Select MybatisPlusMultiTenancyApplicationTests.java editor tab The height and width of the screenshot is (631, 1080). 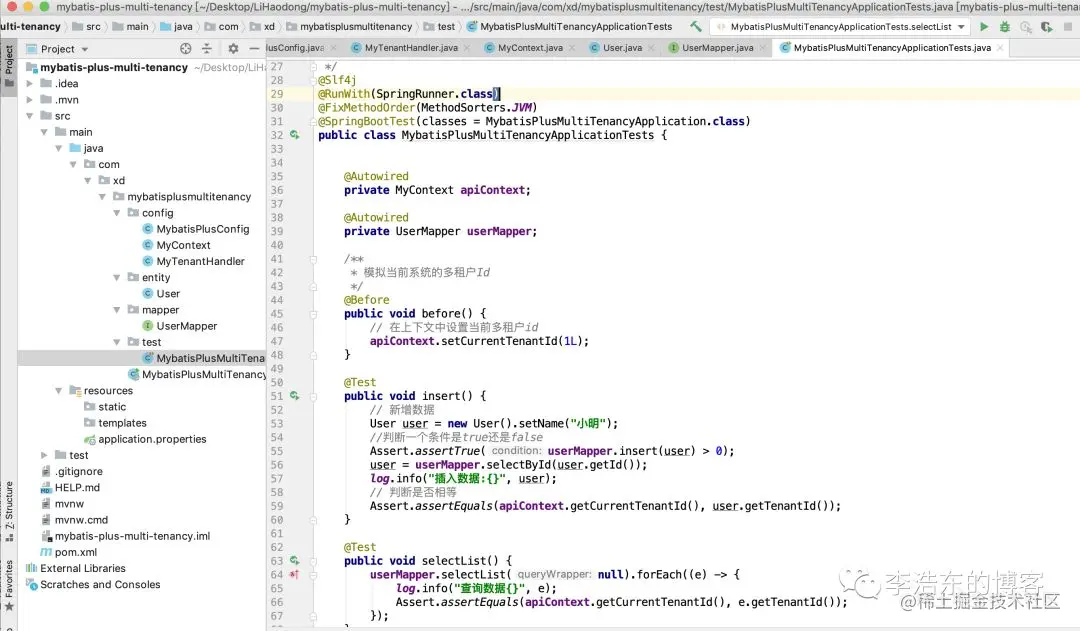[892, 48]
